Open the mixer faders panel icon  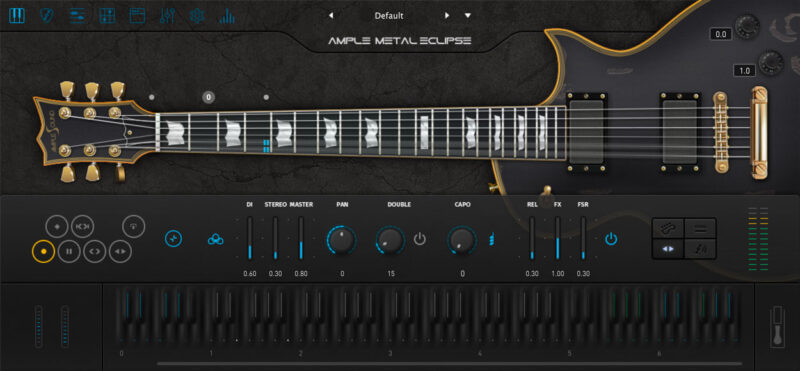(x=166, y=16)
